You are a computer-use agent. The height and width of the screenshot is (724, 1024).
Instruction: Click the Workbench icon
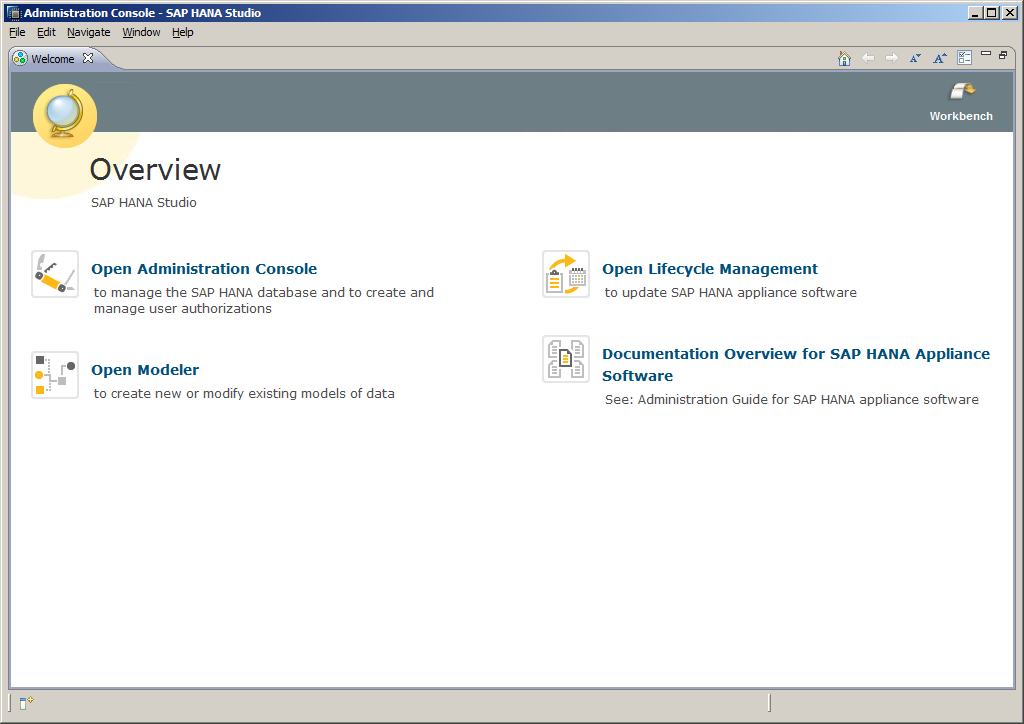(960, 93)
